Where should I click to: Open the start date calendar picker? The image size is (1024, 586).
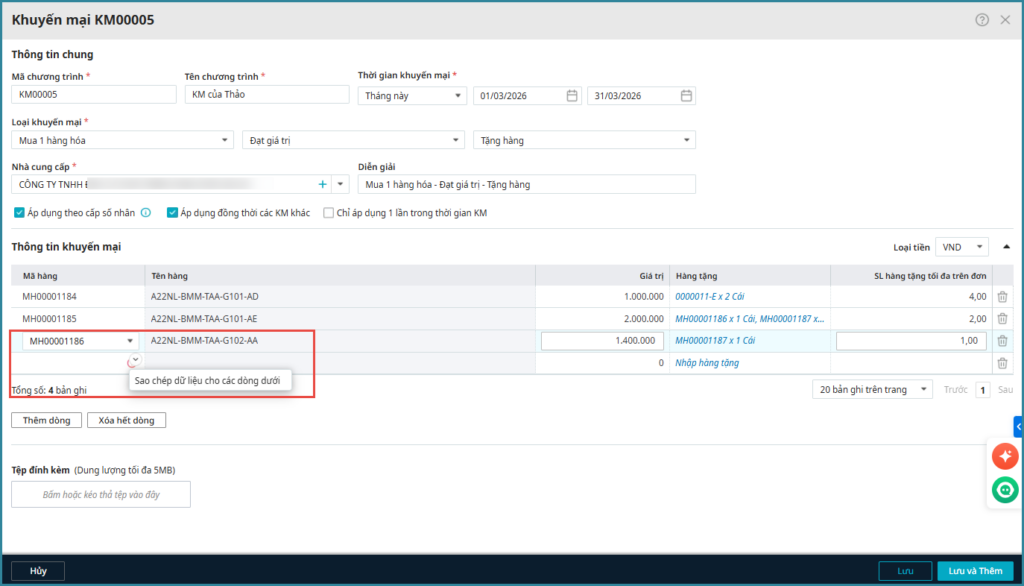click(572, 96)
